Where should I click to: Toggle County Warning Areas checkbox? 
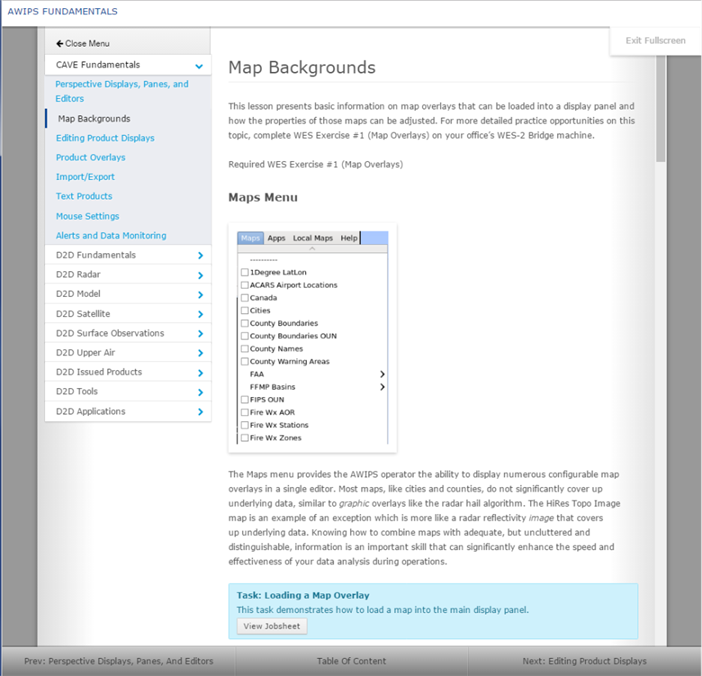coord(244,361)
